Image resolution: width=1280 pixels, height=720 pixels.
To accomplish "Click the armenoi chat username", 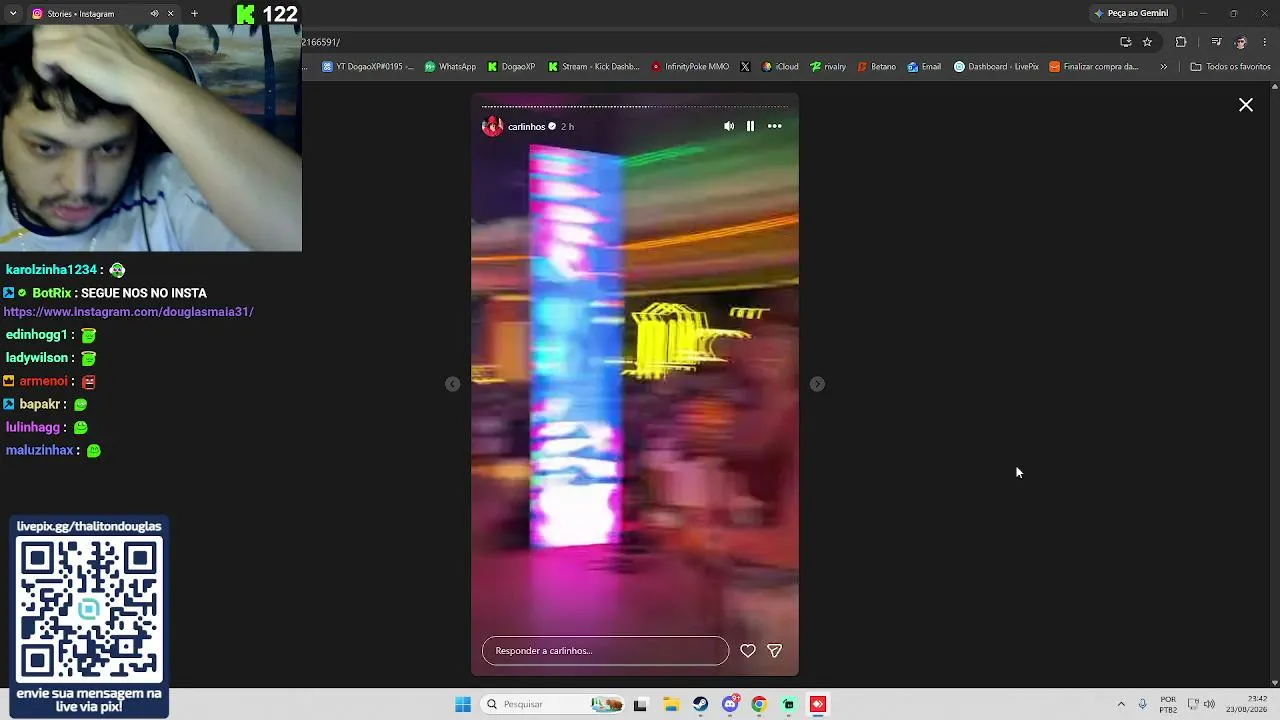I will 43,381.
